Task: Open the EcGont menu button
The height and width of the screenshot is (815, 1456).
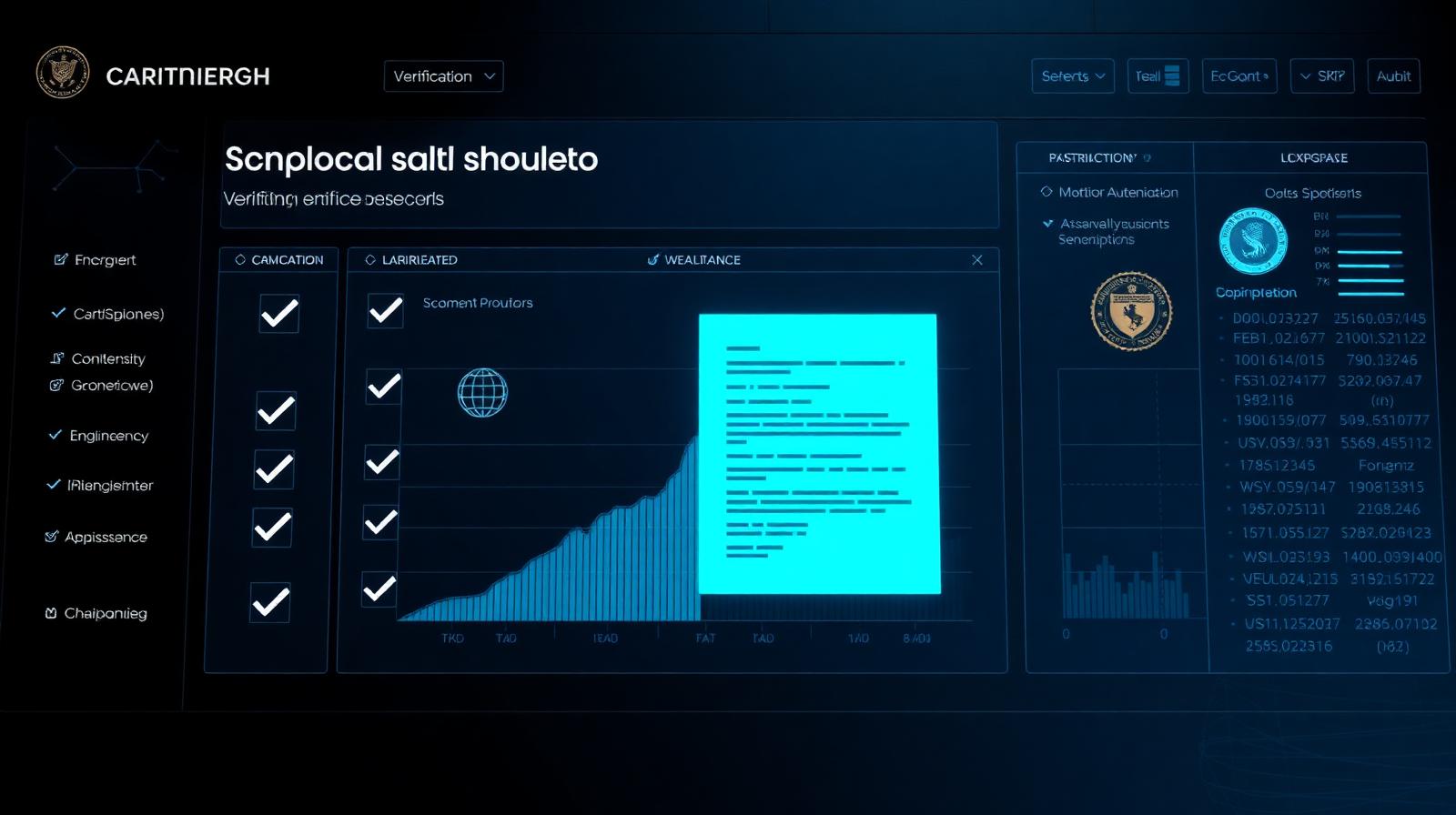Action: [x=1239, y=76]
